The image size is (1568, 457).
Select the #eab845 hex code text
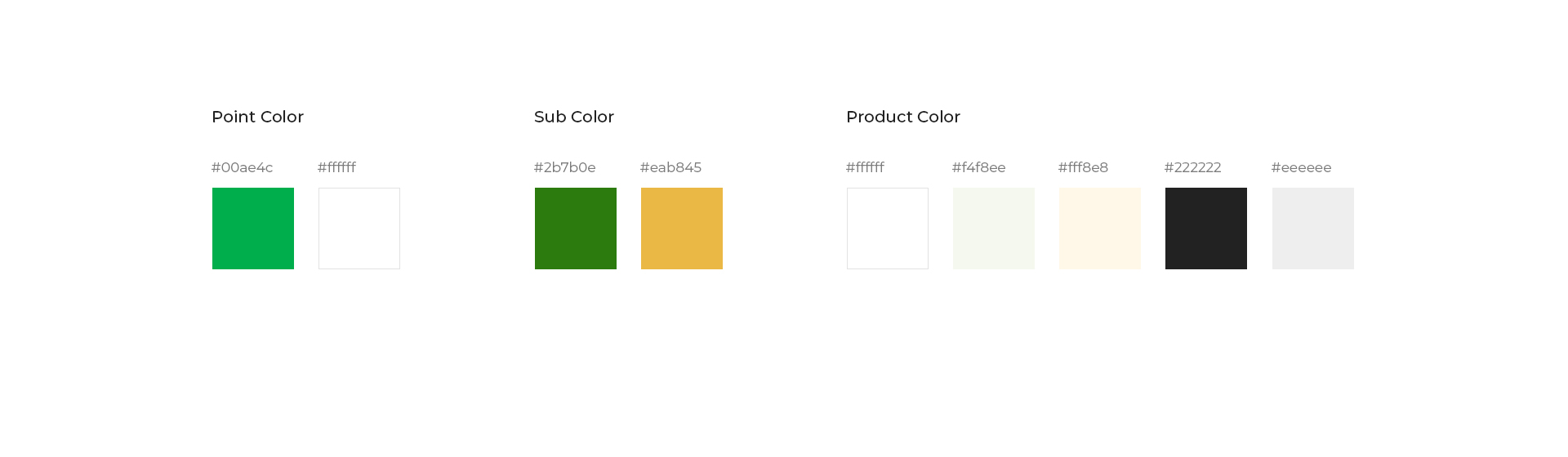coord(670,167)
